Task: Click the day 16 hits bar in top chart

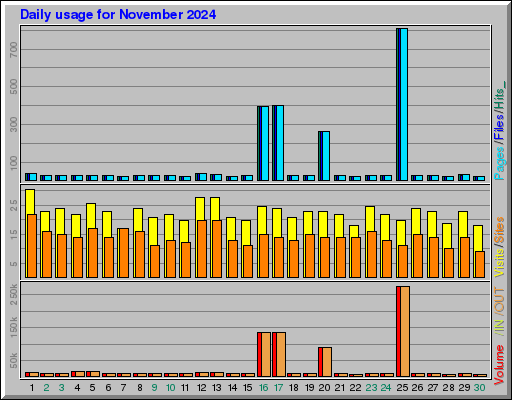Action: coord(263,143)
